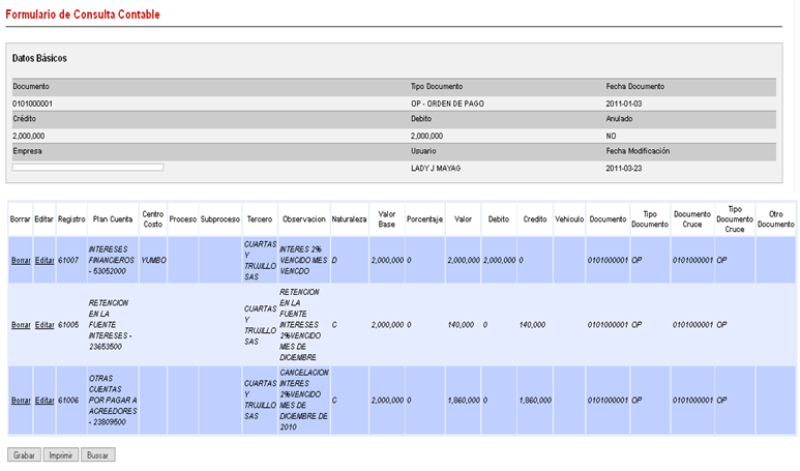800x471 pixels.
Task: Click Borrar for record 61006
Action: 20,400
